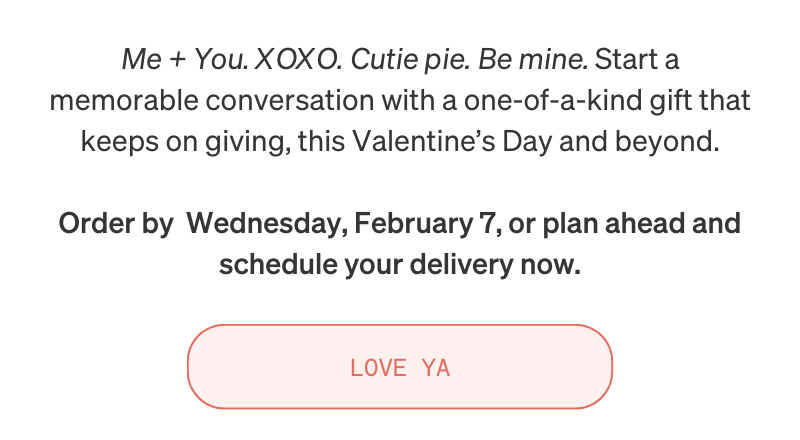800x440 pixels.
Task: Click the bold 'Order by' text
Action: (x=116, y=224)
